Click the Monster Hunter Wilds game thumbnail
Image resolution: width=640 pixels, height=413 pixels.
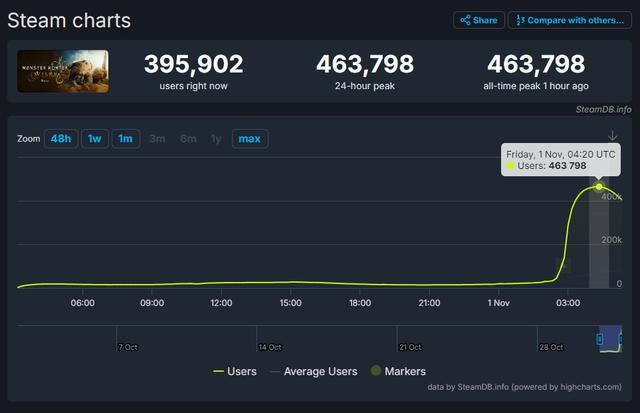point(63,71)
